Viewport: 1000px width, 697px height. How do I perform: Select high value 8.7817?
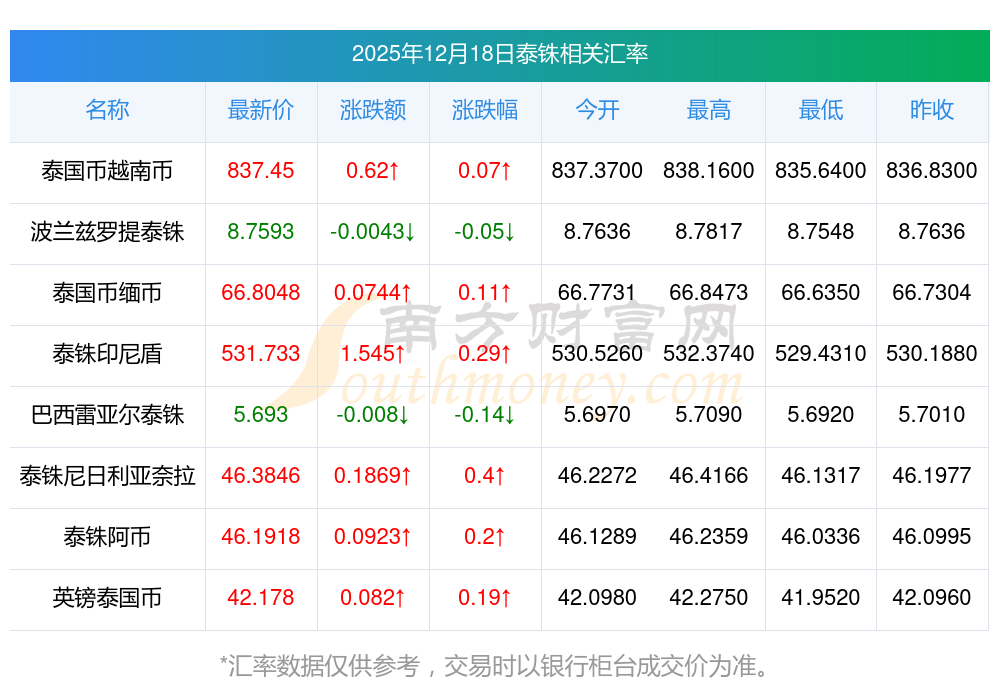pos(709,231)
